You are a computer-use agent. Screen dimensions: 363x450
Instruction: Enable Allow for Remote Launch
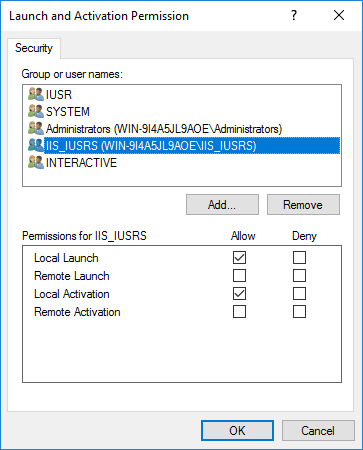click(239, 276)
